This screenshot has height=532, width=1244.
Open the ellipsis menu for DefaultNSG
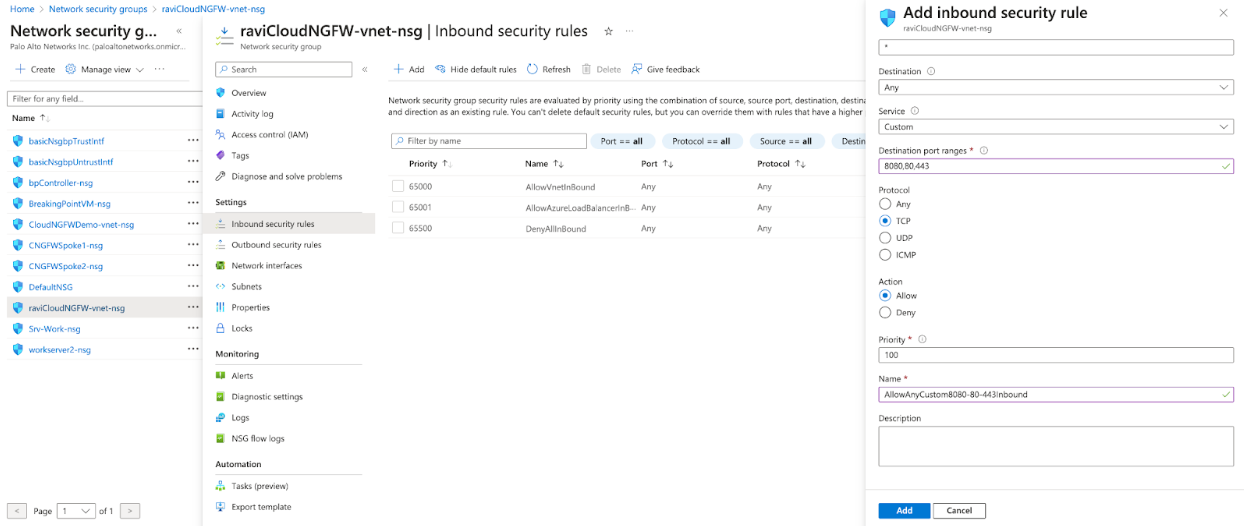193,287
